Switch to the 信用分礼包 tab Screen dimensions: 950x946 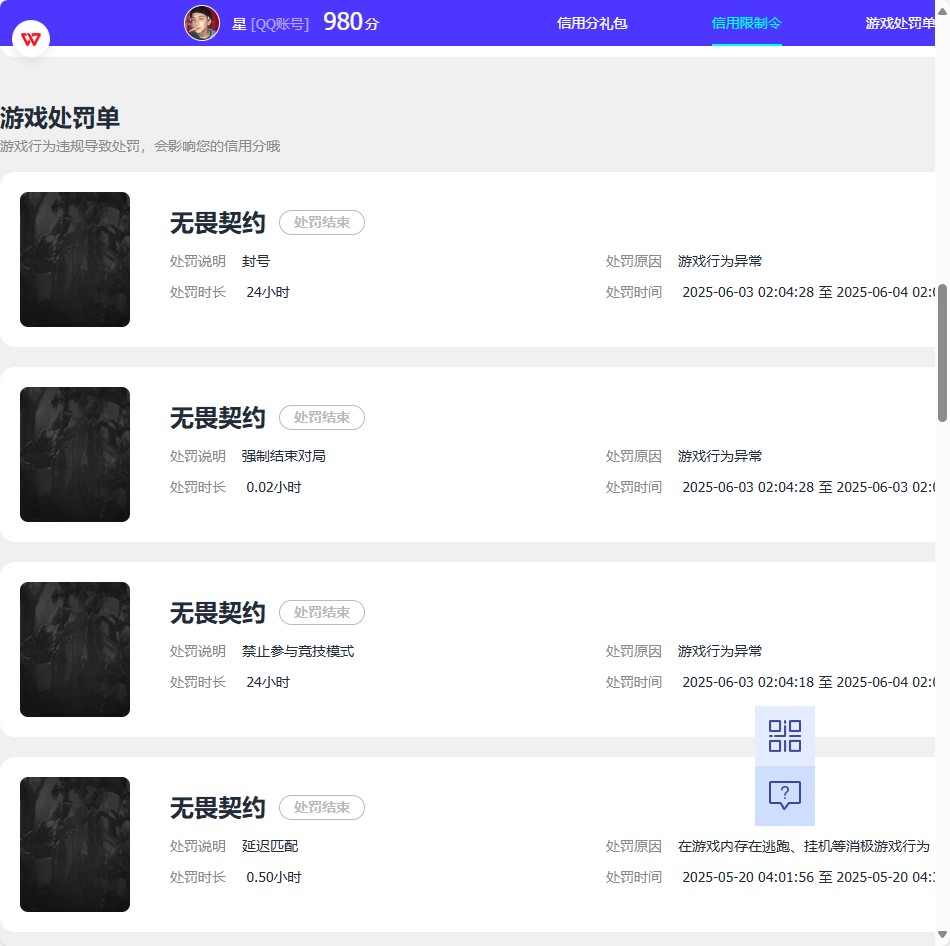coord(592,23)
